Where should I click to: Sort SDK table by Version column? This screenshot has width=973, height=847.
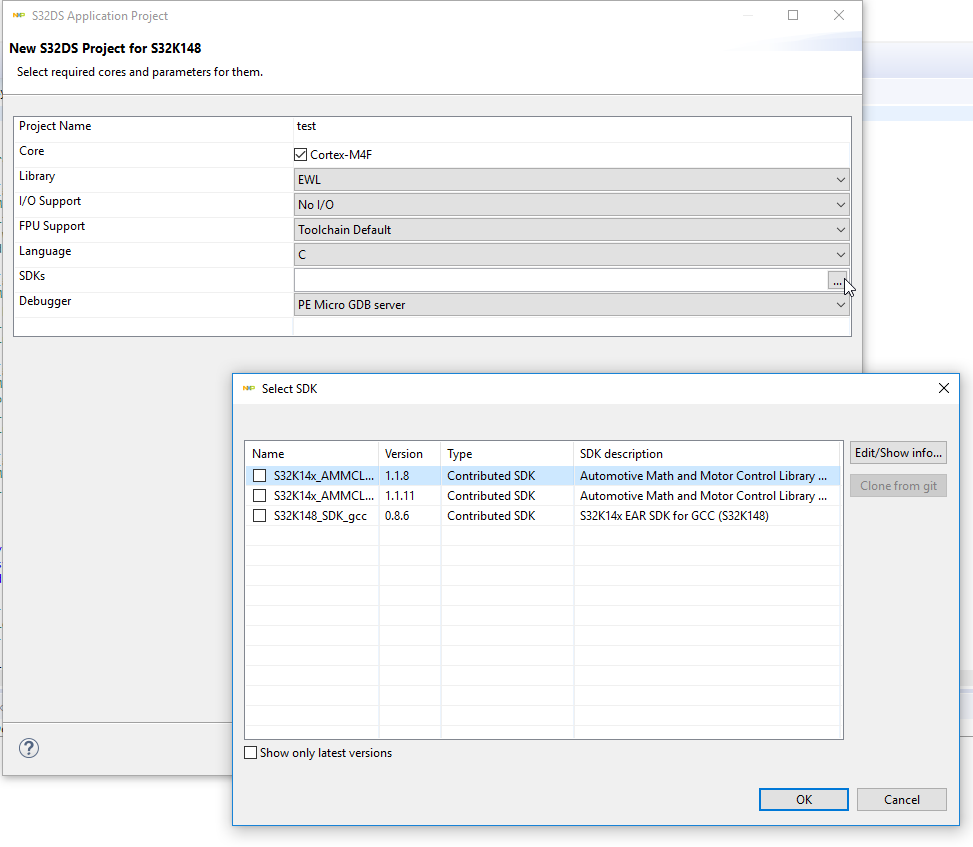410,454
